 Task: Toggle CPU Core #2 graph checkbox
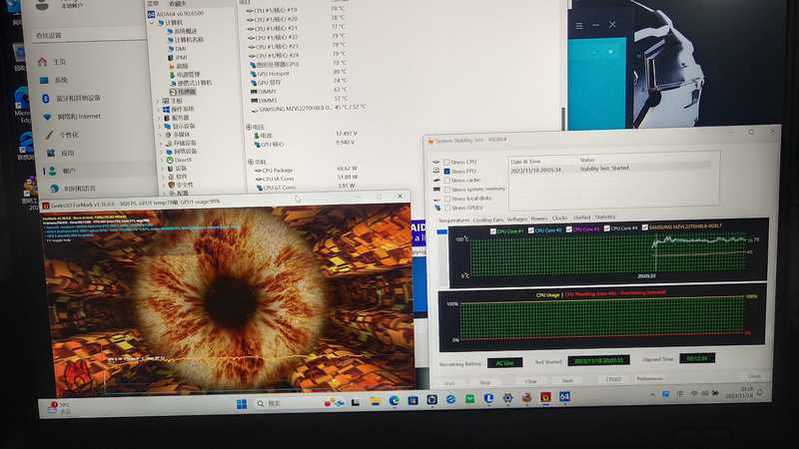coord(531,231)
